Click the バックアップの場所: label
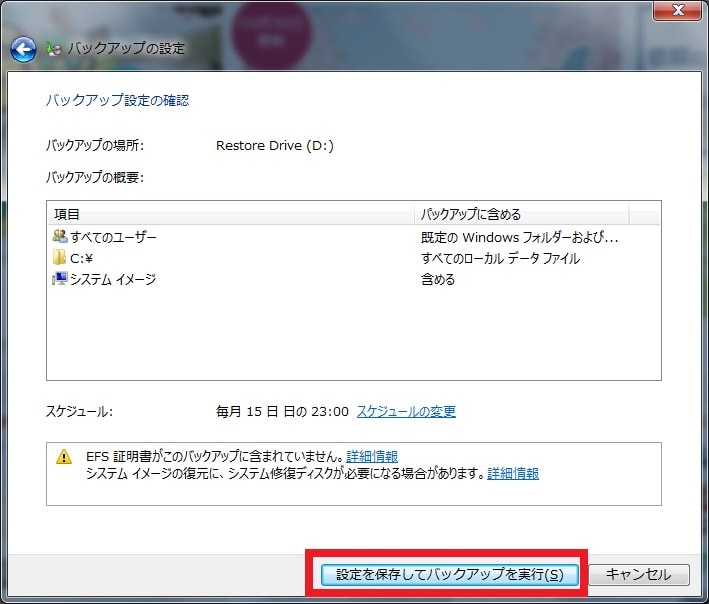 point(95,146)
